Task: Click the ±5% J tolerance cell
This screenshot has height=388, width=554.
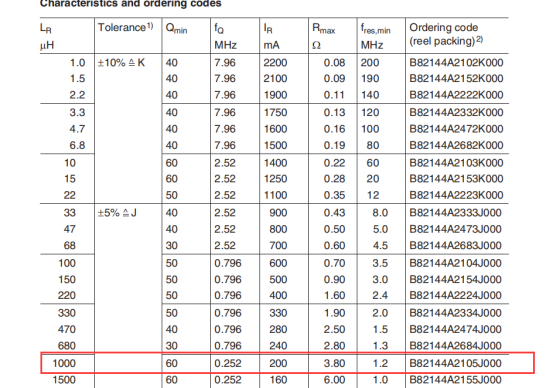Action: [117, 213]
